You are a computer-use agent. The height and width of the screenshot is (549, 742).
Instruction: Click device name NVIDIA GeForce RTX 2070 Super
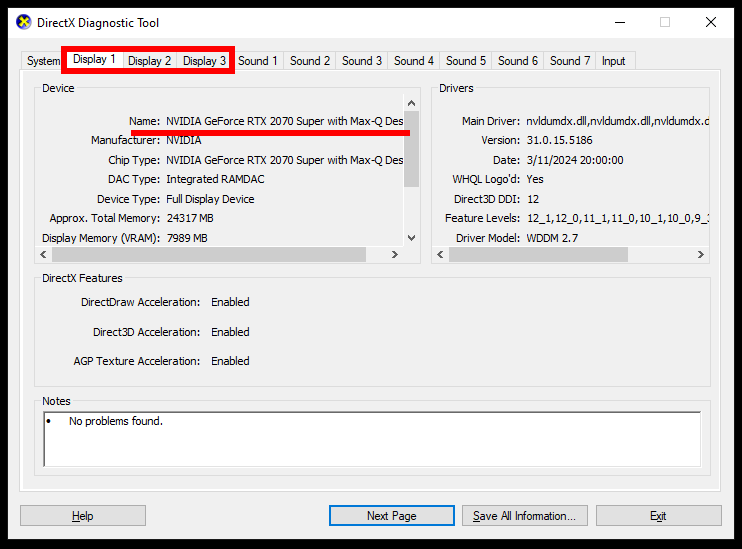(x=284, y=121)
